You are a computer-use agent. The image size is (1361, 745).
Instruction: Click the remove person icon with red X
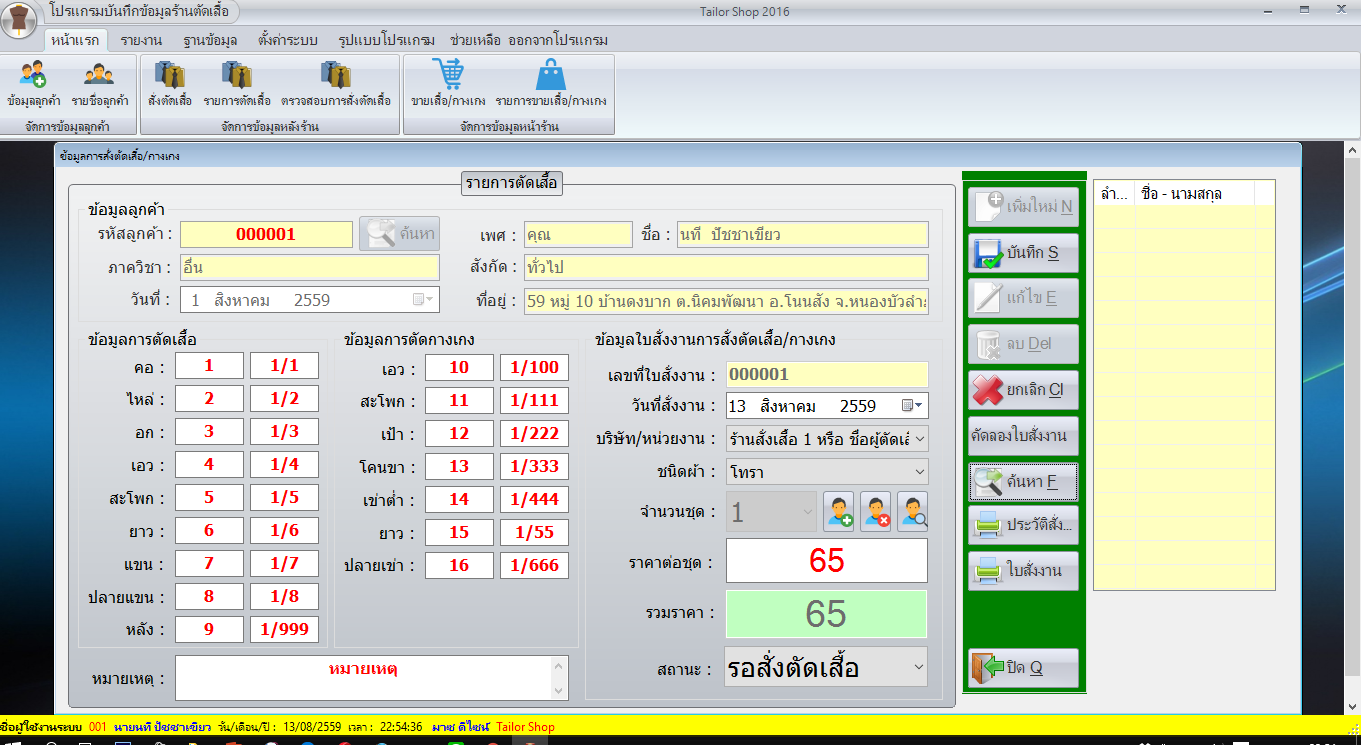tap(875, 512)
